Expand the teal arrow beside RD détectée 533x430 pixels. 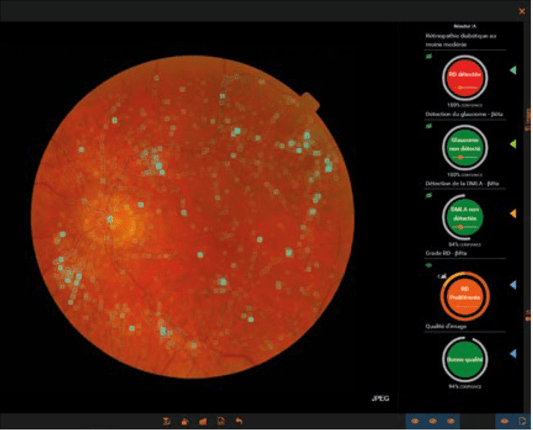coord(513,70)
